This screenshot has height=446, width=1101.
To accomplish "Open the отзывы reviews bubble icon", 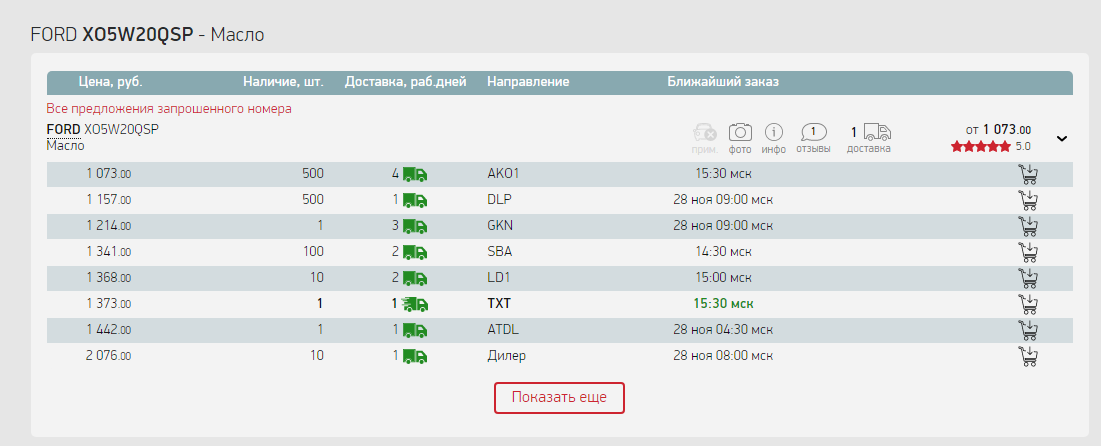I will [813, 132].
